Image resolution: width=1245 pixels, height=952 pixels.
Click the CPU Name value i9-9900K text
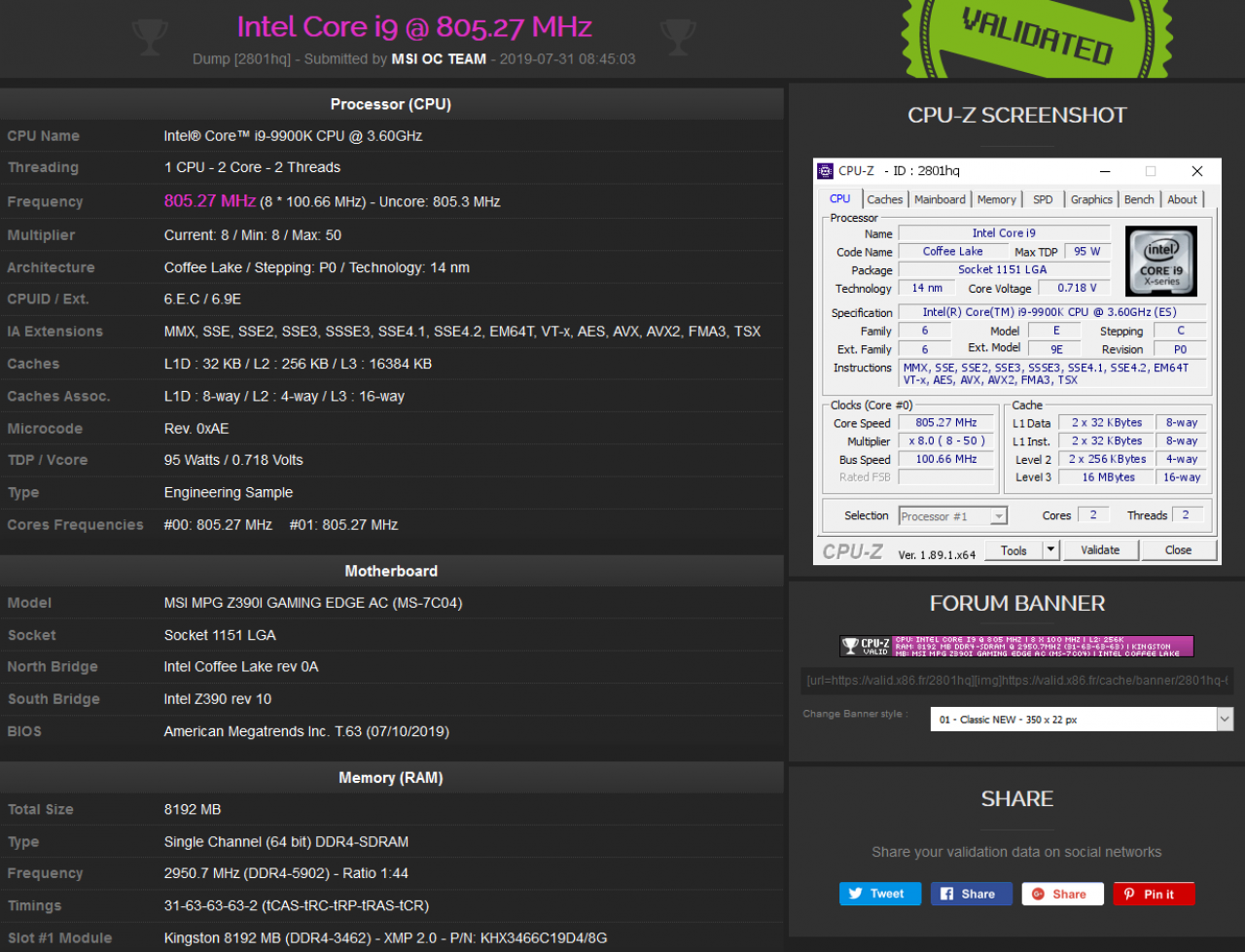293,136
